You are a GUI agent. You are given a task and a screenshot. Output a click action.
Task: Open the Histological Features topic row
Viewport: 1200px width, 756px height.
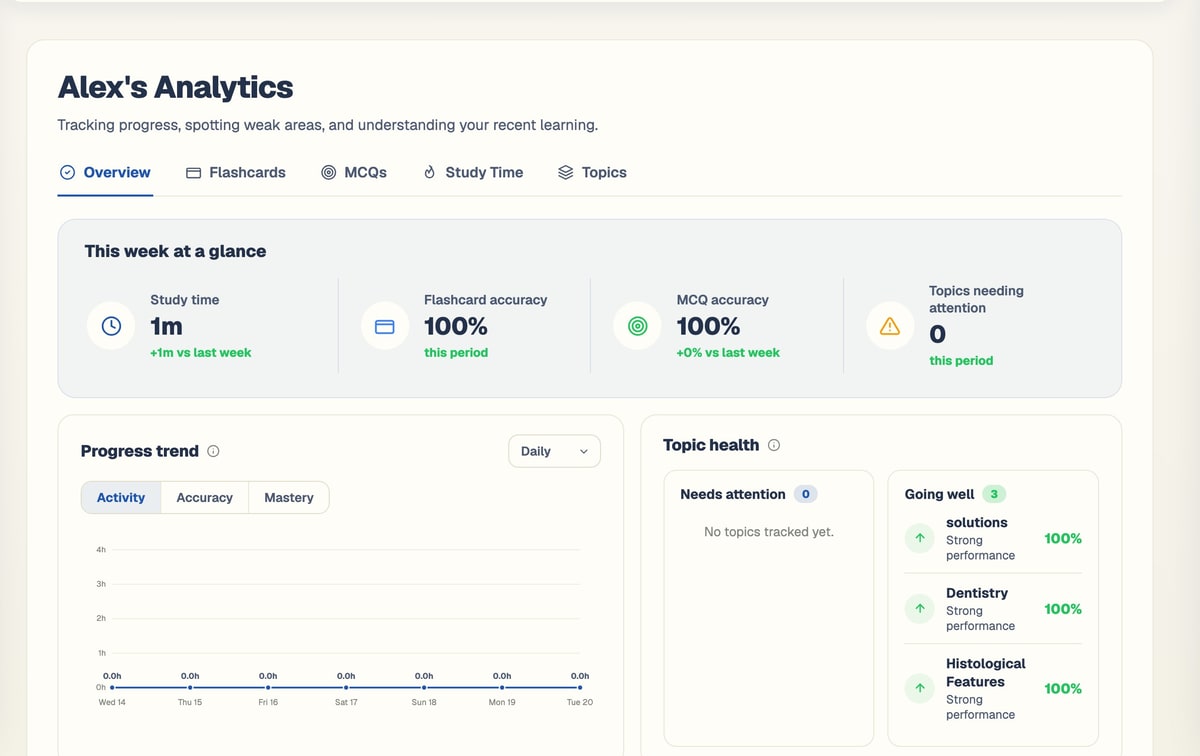coord(993,688)
